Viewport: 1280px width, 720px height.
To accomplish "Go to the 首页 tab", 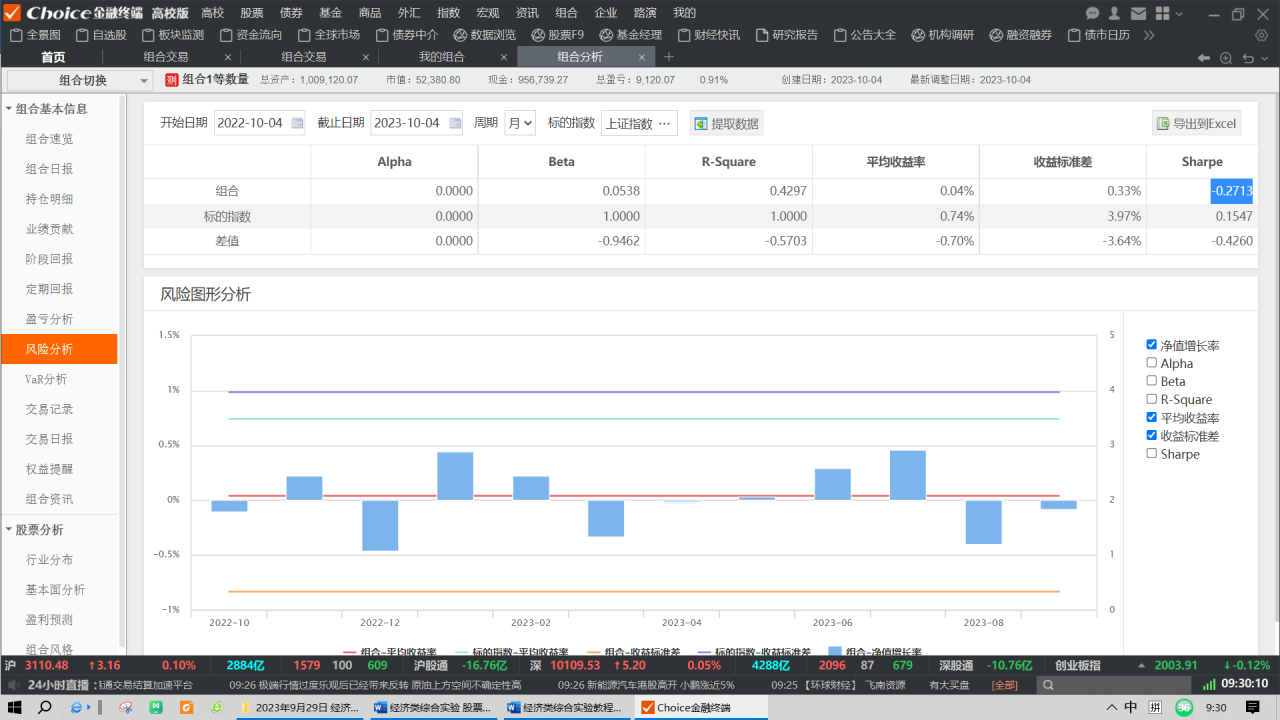I will pyautogui.click(x=53, y=57).
